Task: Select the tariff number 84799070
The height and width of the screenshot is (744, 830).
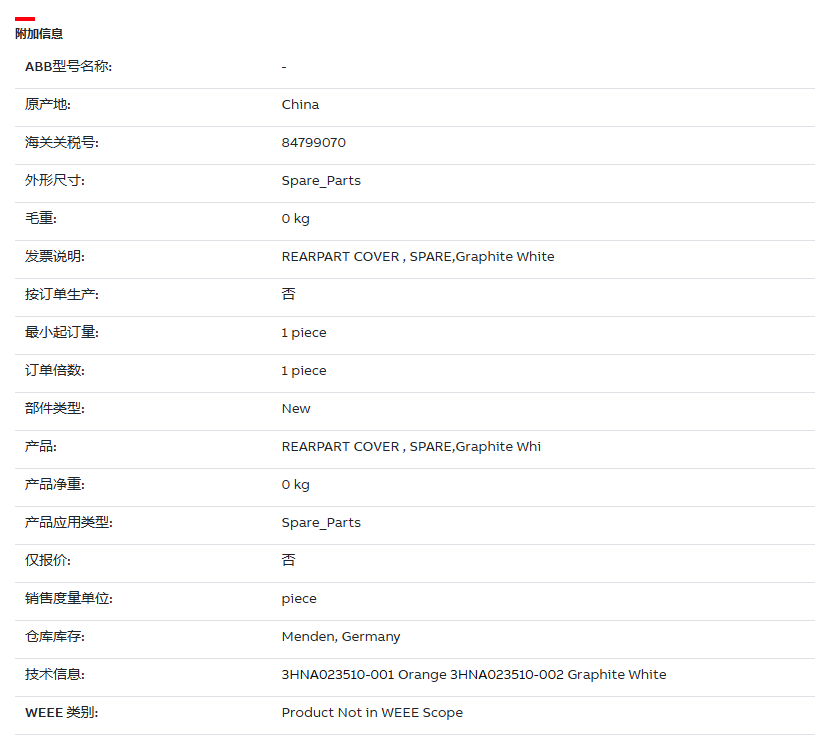Action: point(313,143)
